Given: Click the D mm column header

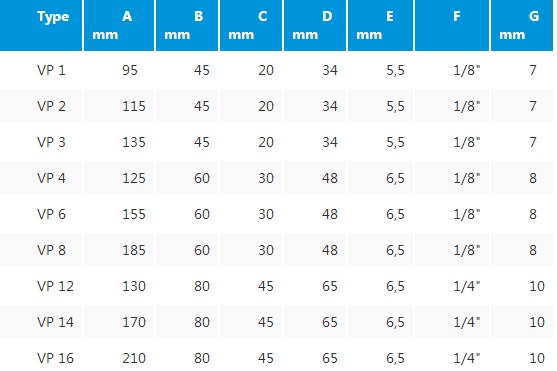Looking at the screenshot, I should coord(315,25).
